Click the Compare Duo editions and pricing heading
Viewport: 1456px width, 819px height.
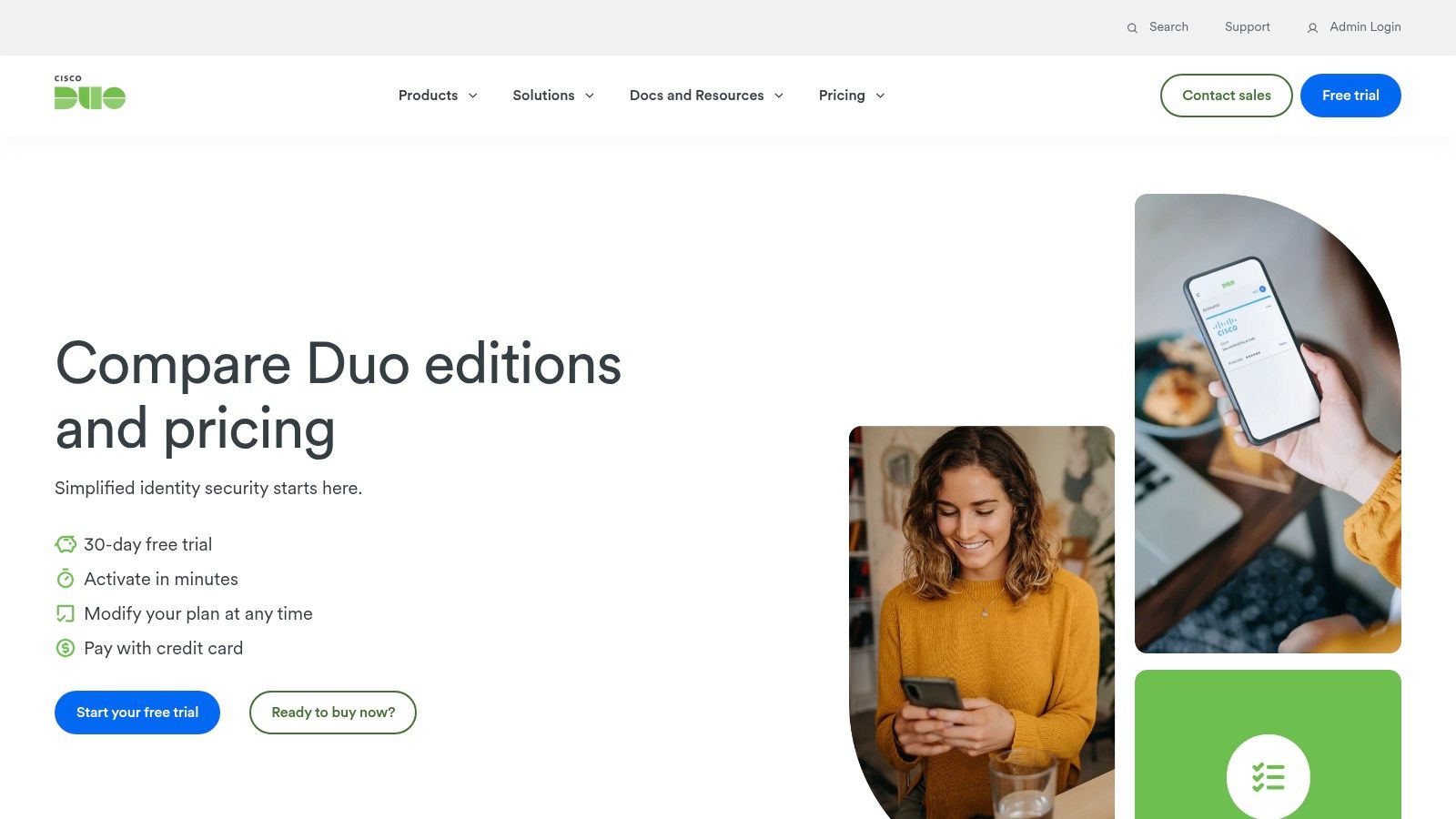[339, 396]
